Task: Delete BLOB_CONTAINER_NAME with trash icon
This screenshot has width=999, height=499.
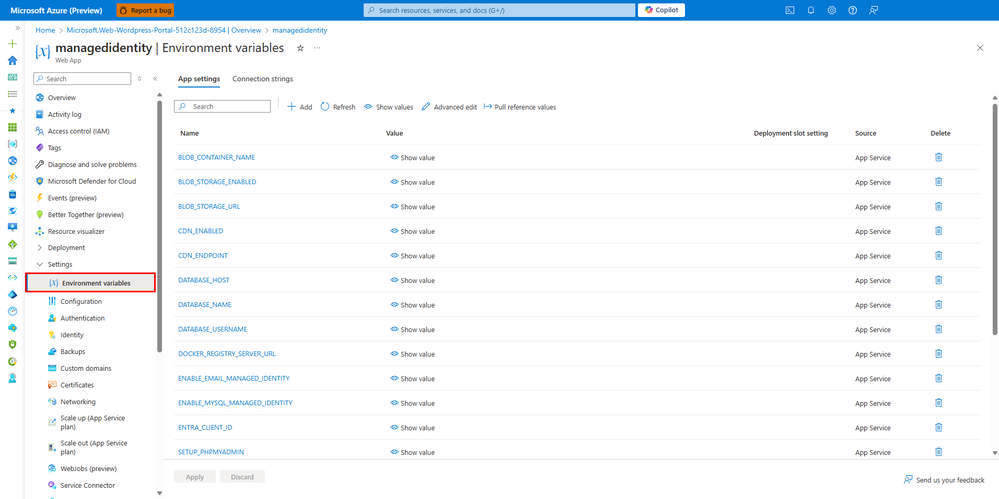Action: pos(938,157)
